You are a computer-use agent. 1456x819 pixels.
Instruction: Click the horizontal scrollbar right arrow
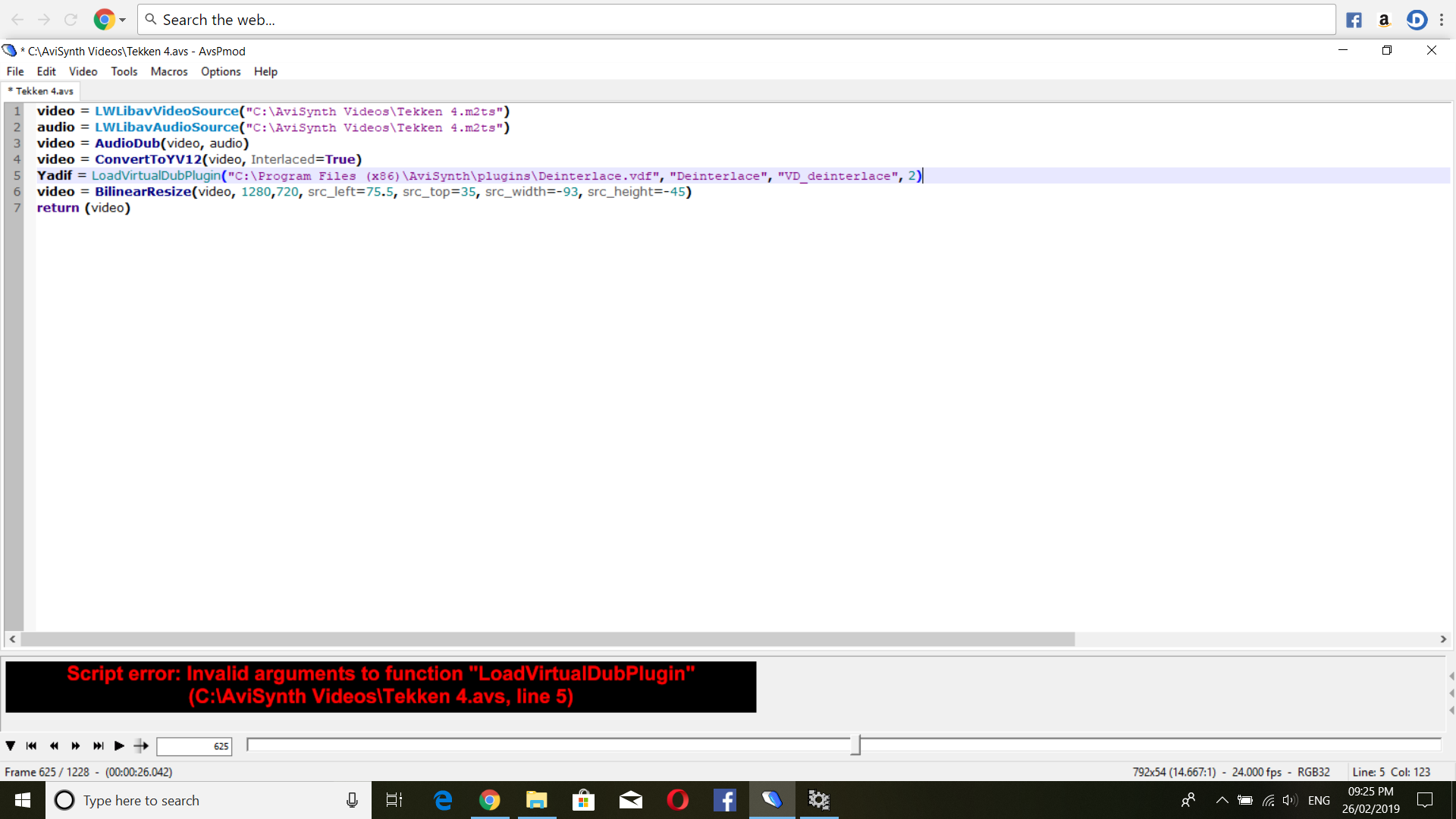coord(1443,639)
